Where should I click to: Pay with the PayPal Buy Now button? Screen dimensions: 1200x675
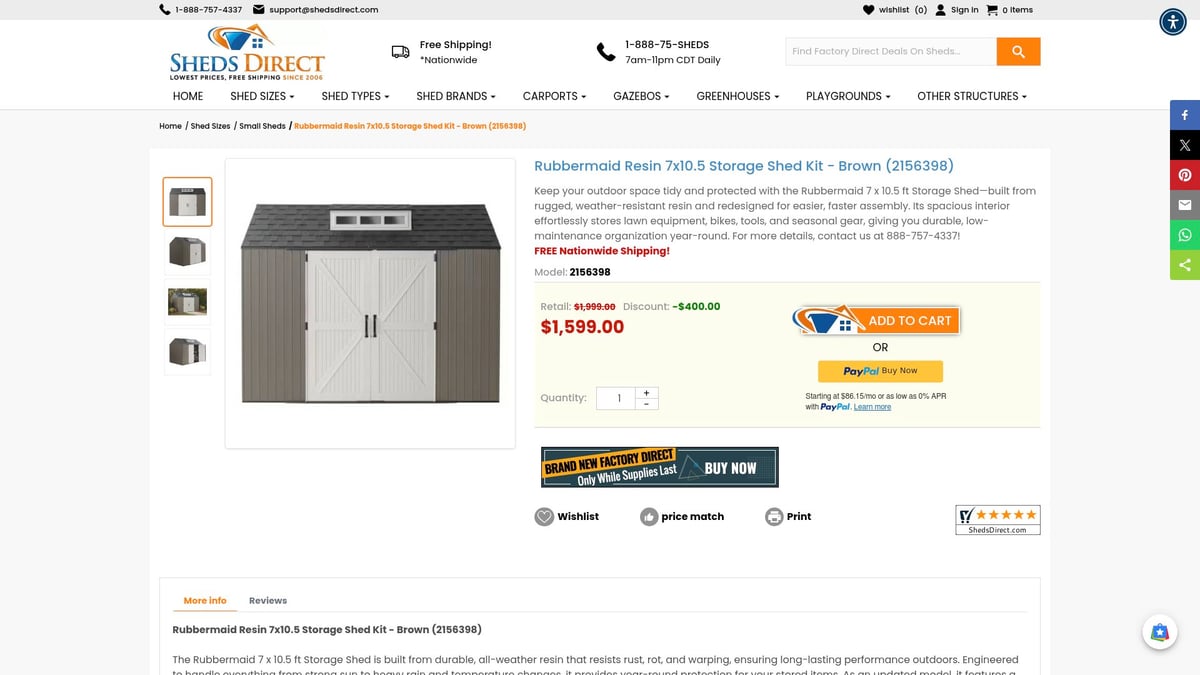point(880,371)
